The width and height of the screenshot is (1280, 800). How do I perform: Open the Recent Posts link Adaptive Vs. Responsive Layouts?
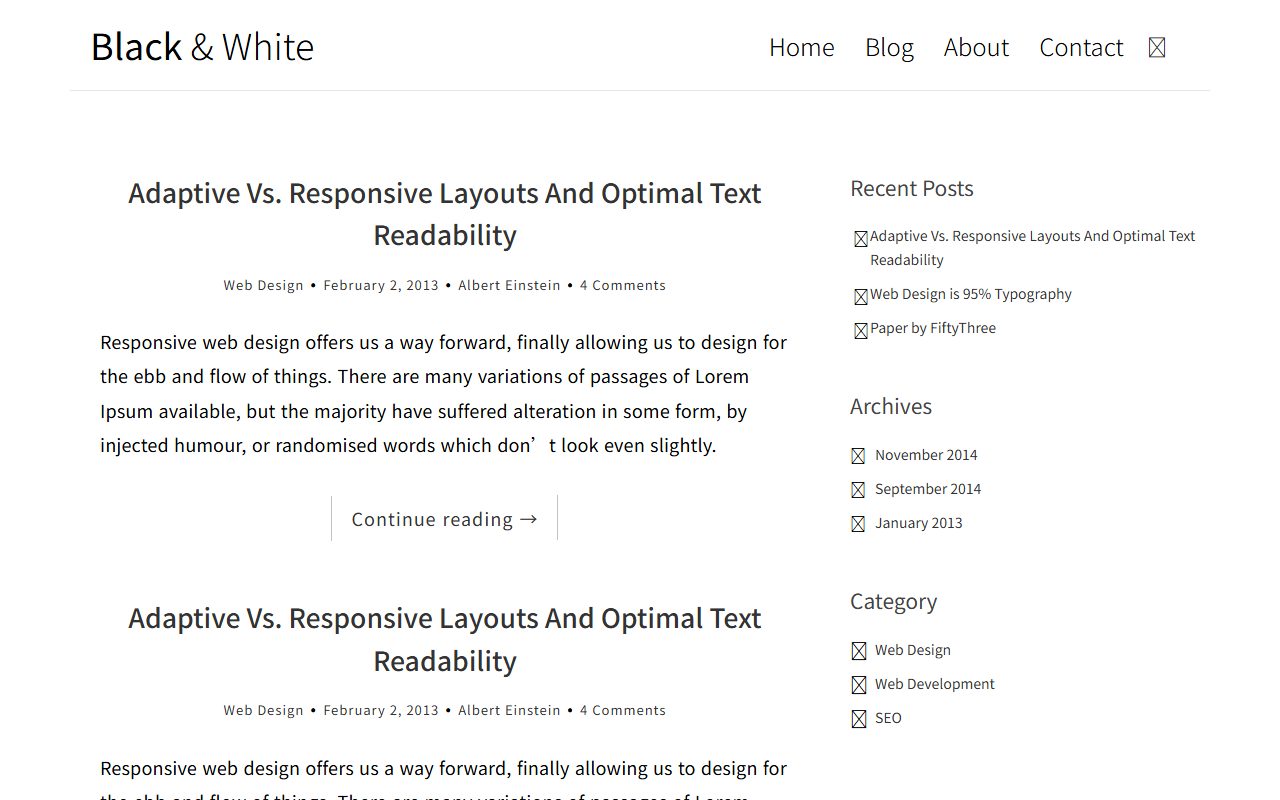click(x=1033, y=248)
